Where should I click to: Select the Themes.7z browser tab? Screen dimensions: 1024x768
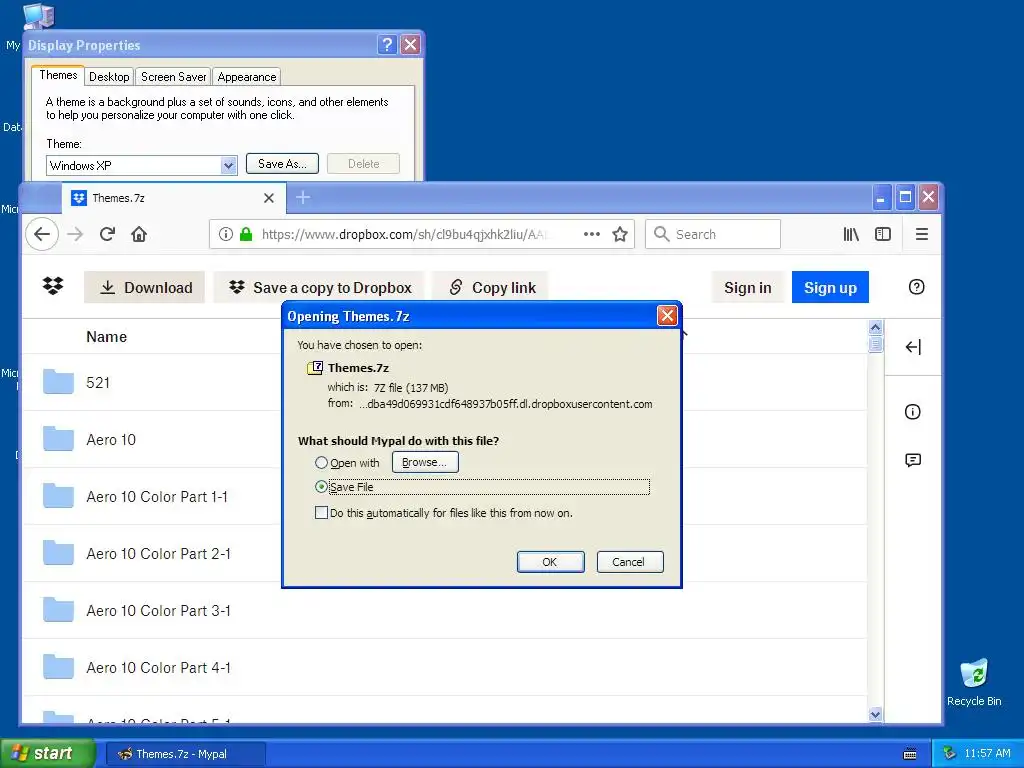click(x=174, y=198)
